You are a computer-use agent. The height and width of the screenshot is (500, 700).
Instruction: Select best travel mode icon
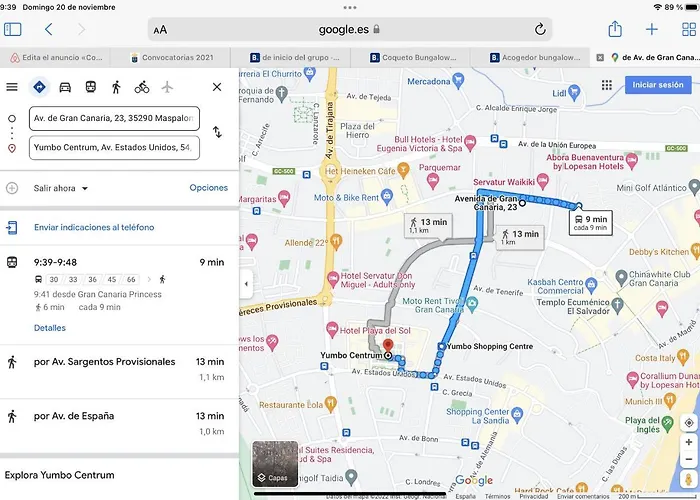click(x=39, y=87)
